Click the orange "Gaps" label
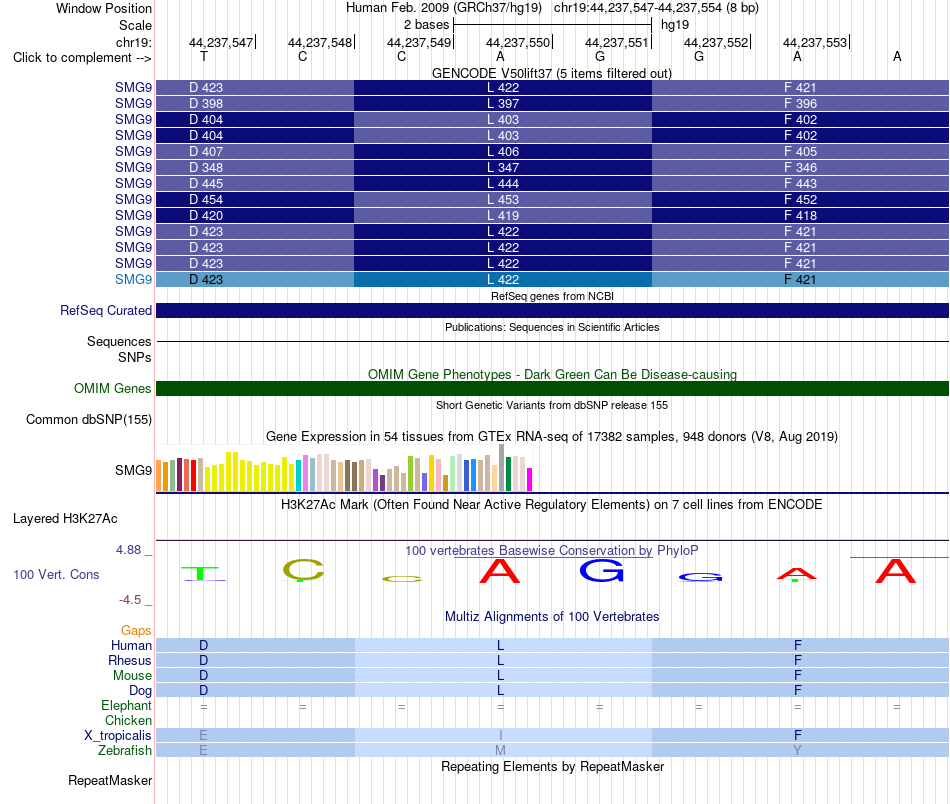Viewport: 950px width, 804px height. click(x=136, y=631)
